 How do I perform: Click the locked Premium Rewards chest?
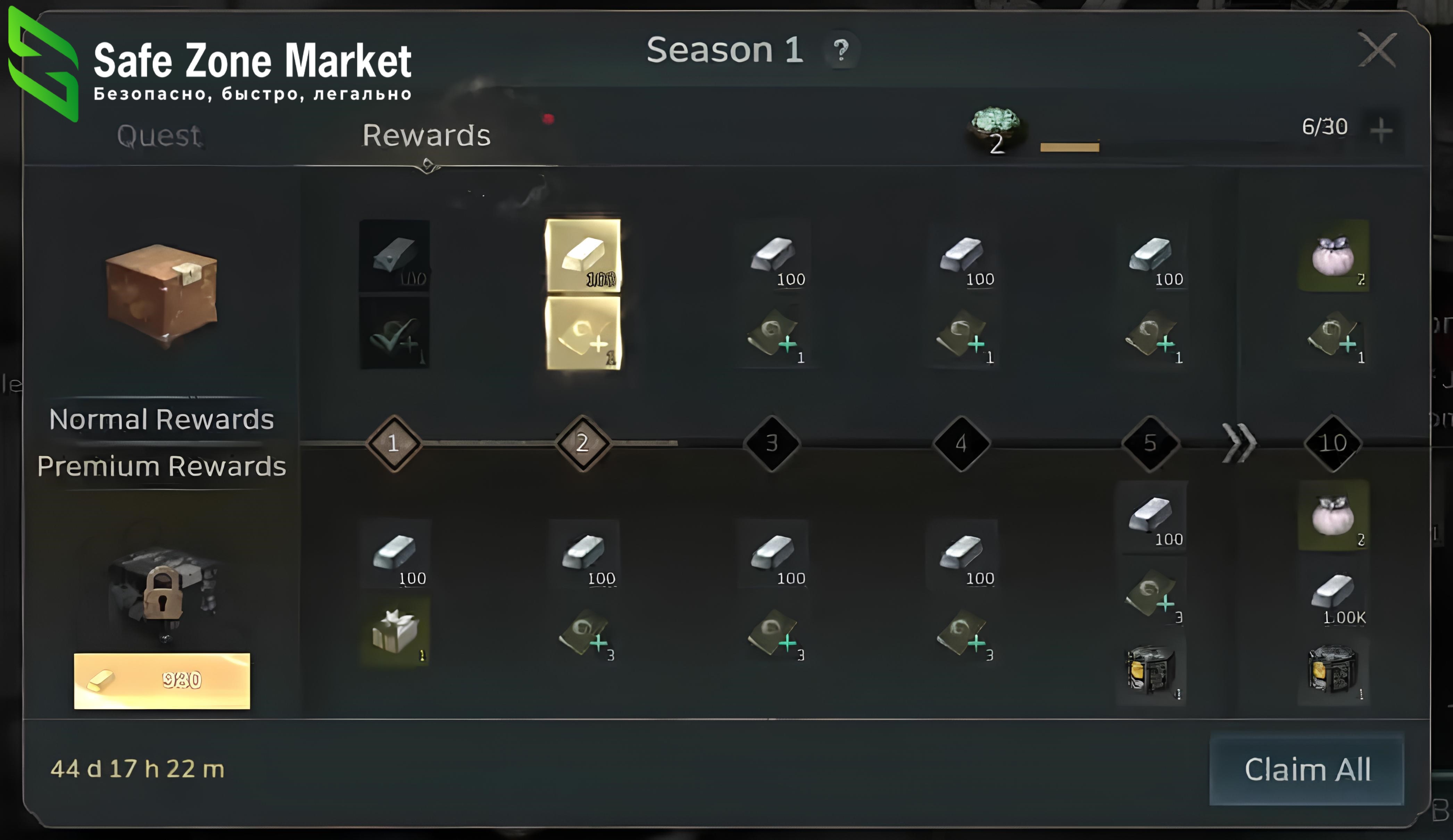pyautogui.click(x=163, y=594)
